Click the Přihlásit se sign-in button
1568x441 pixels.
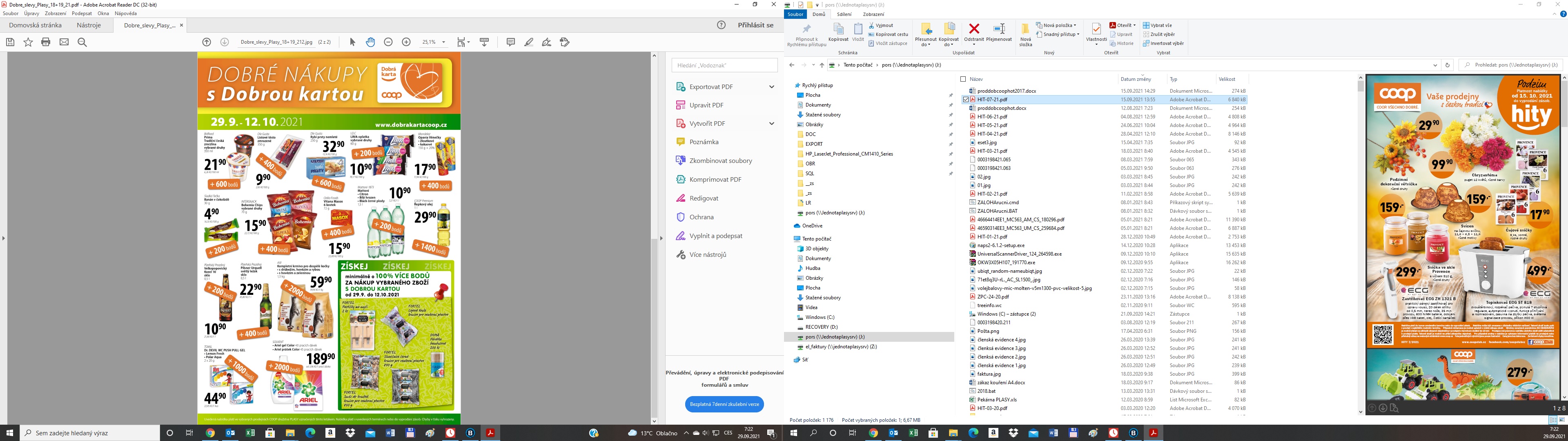pyautogui.click(x=755, y=25)
